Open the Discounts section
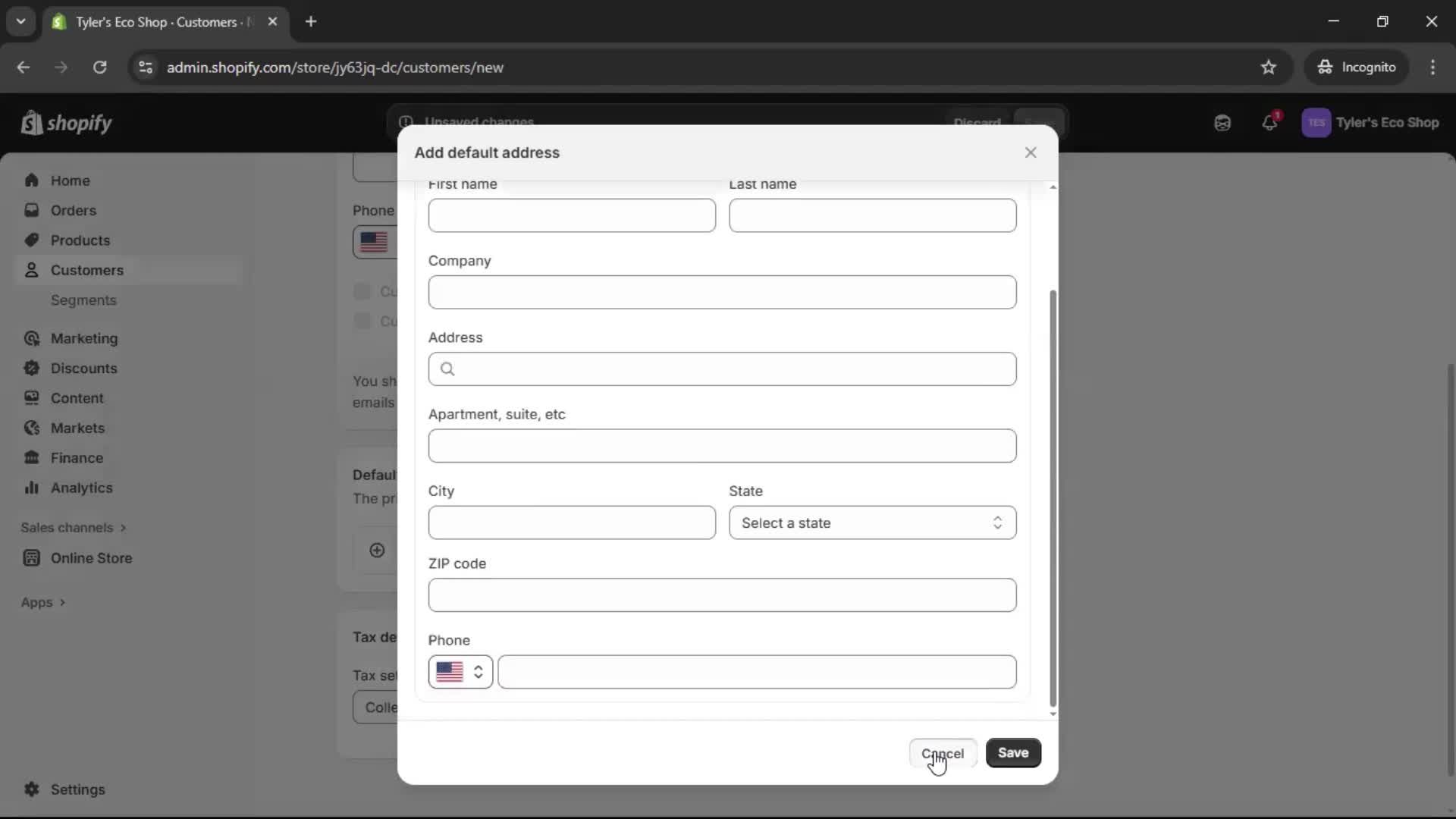The image size is (1456, 819). (83, 369)
